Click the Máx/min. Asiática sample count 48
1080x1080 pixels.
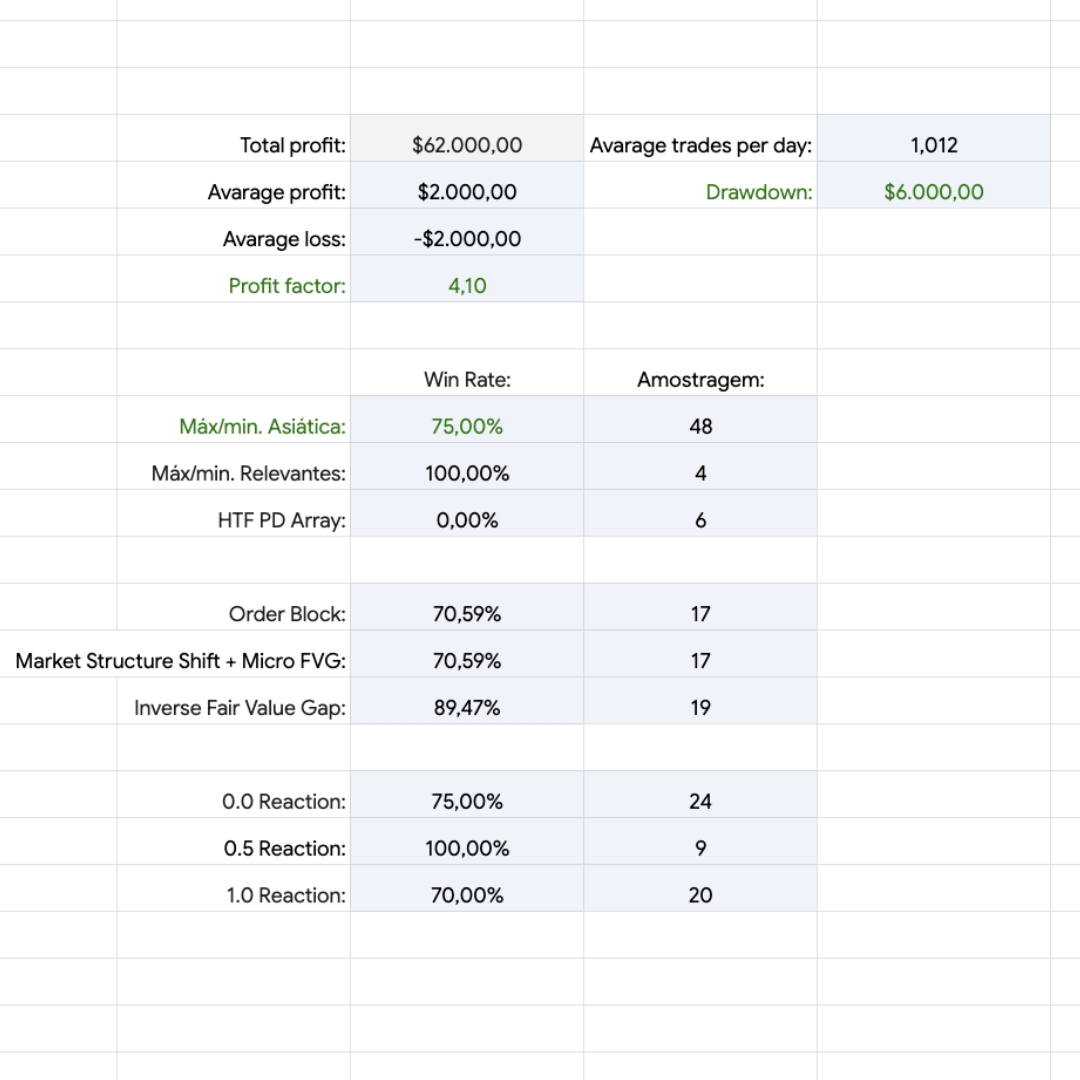point(700,427)
